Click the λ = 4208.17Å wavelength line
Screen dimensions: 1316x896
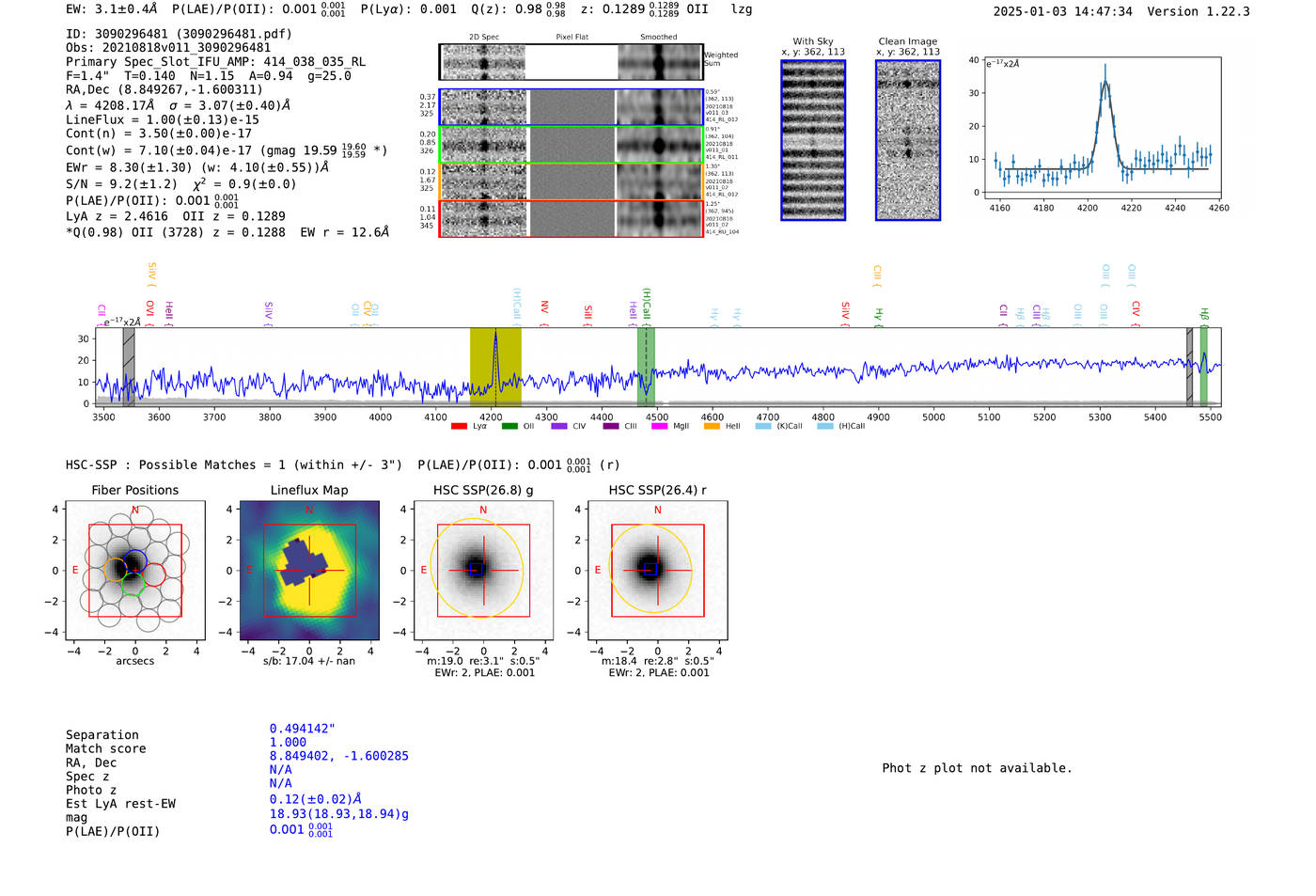click(x=179, y=105)
